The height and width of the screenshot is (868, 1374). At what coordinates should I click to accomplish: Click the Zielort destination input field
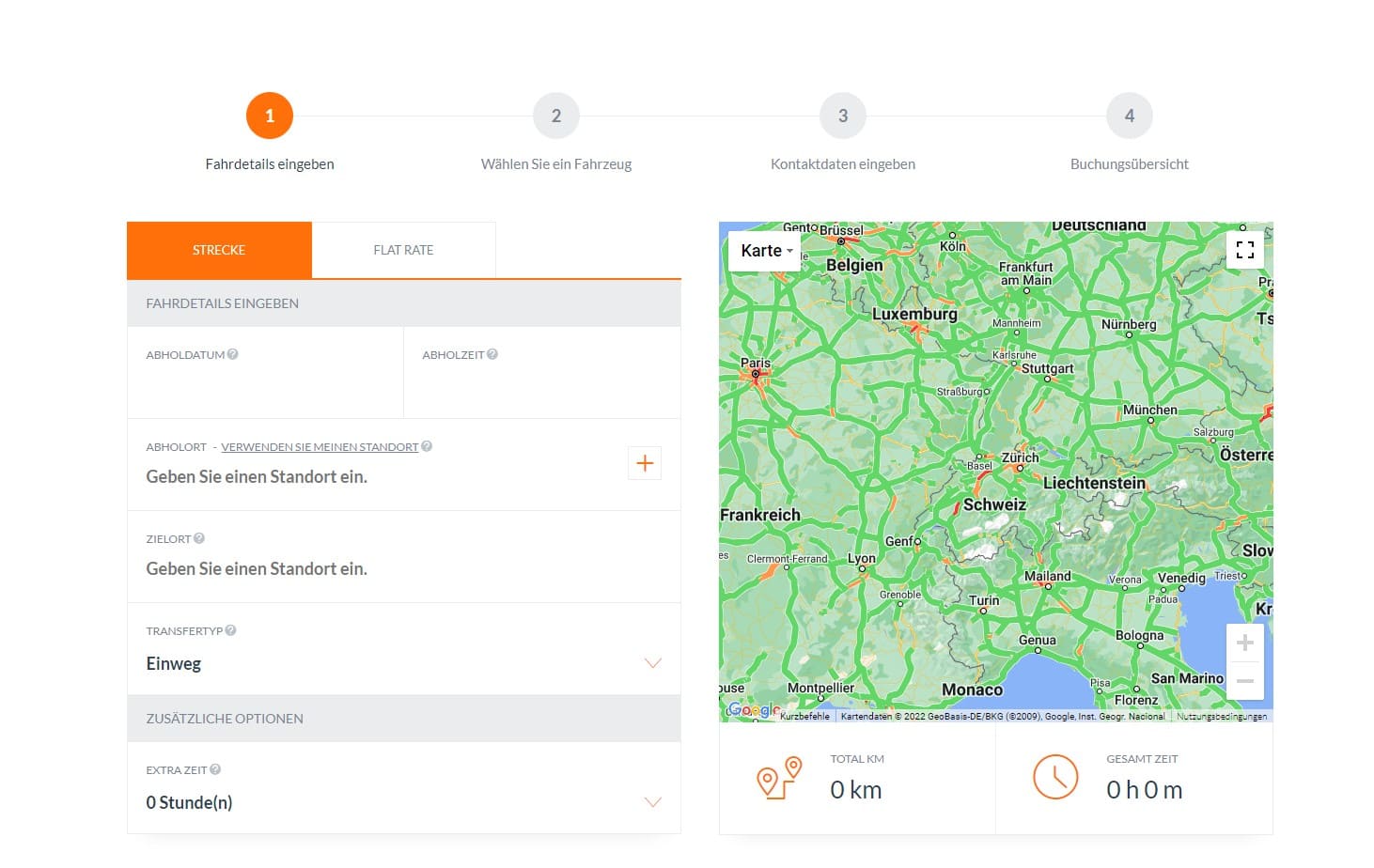coord(376,569)
